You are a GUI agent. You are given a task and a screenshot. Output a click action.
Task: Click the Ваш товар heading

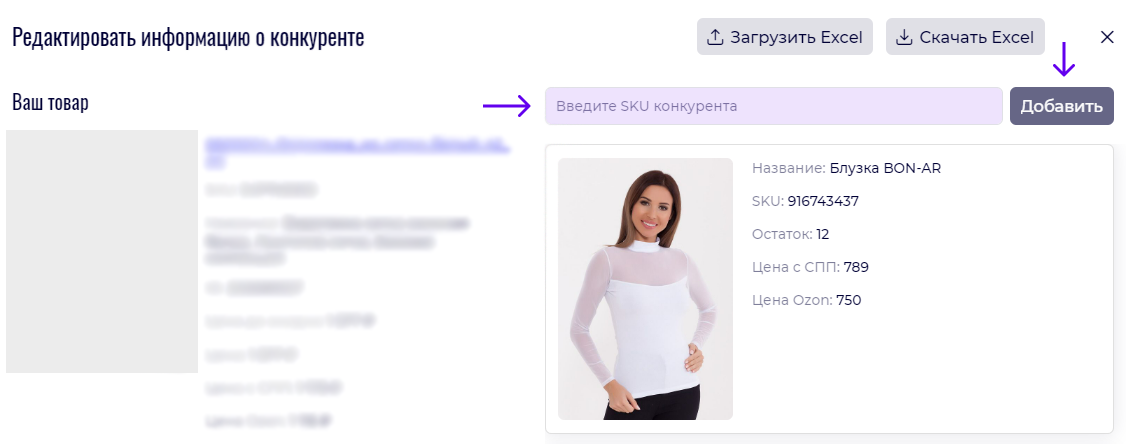[51, 103]
